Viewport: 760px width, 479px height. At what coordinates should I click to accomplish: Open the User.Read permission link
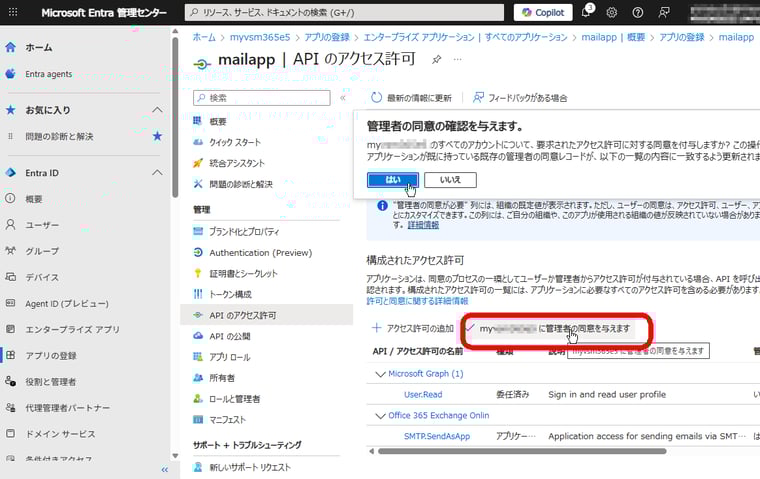pyautogui.click(x=423, y=395)
